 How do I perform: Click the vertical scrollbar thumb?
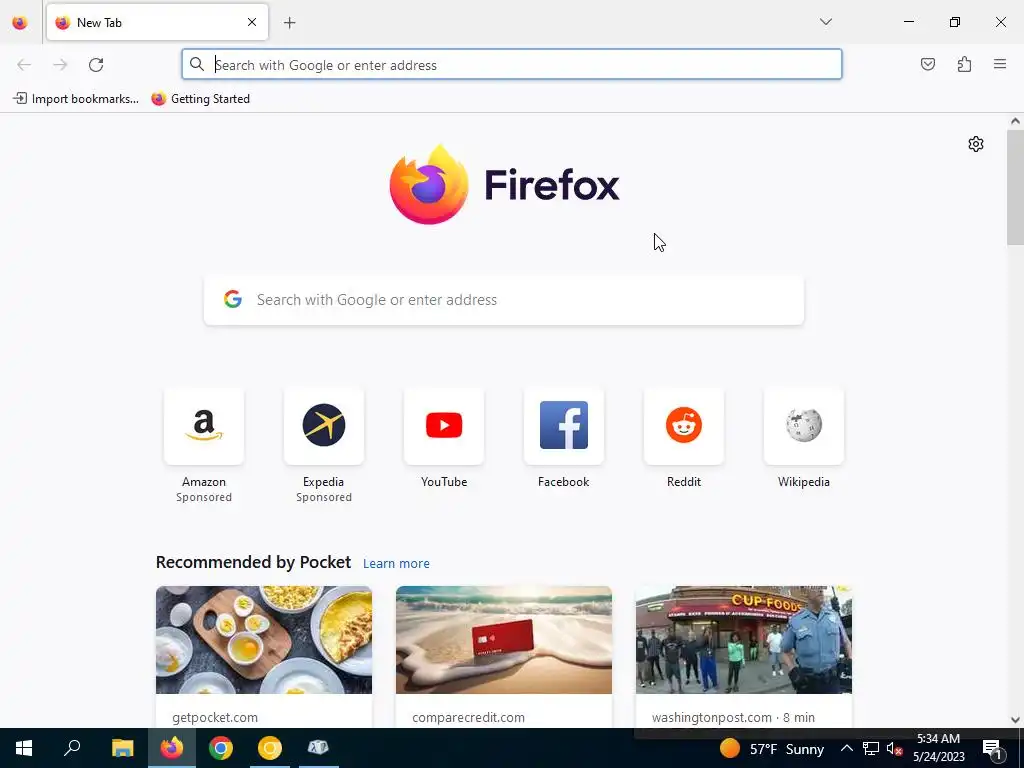pos(1015,187)
